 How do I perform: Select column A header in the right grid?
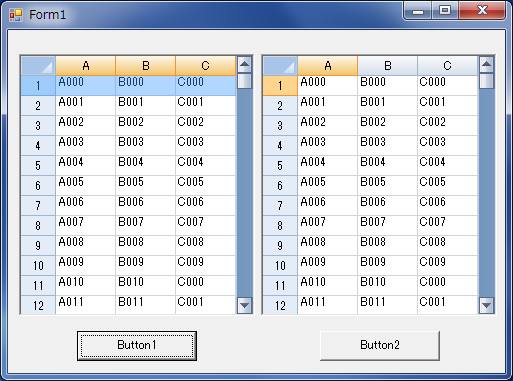point(327,66)
